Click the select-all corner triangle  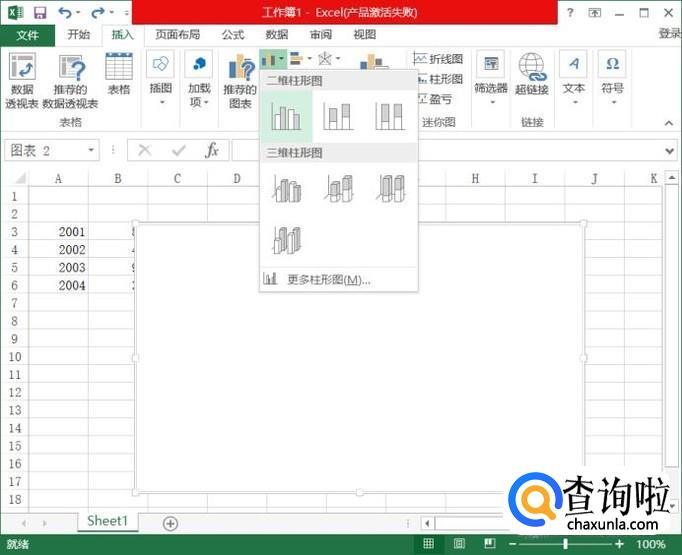[x=18, y=178]
